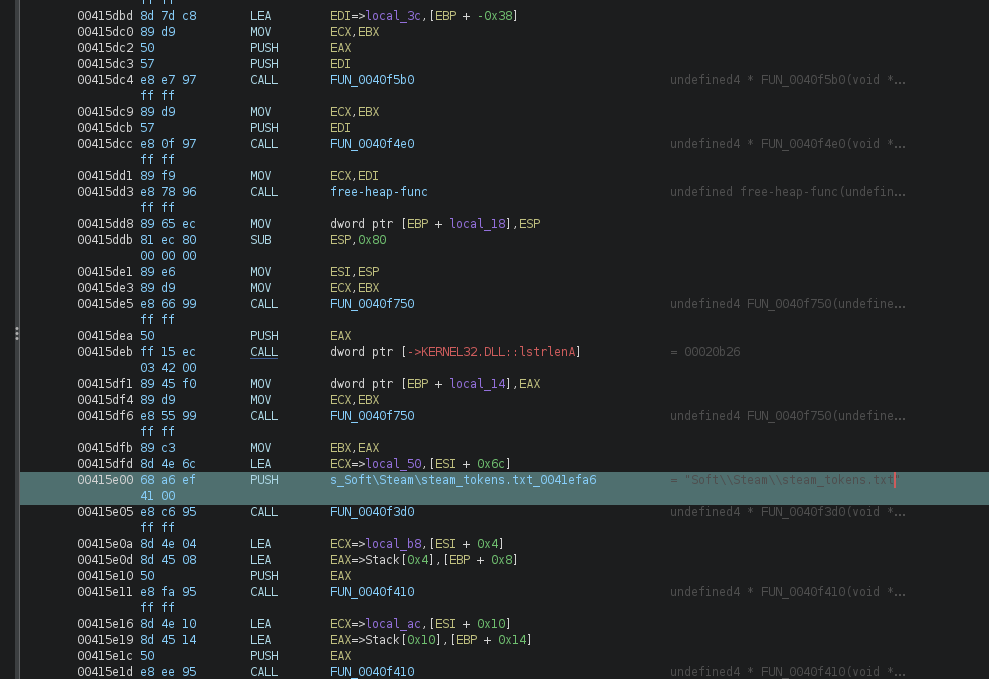Viewport: 989px width, 679px height.
Task: Click the local_14 variable reference
Action: click(x=477, y=384)
